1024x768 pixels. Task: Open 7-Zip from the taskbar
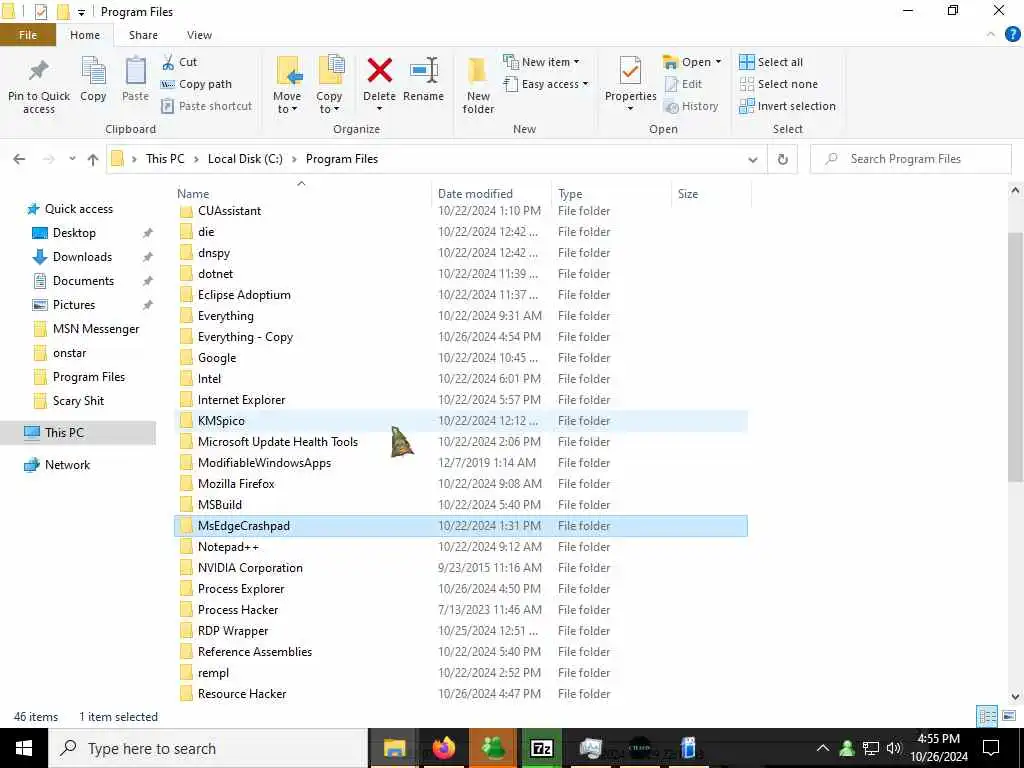[541, 748]
